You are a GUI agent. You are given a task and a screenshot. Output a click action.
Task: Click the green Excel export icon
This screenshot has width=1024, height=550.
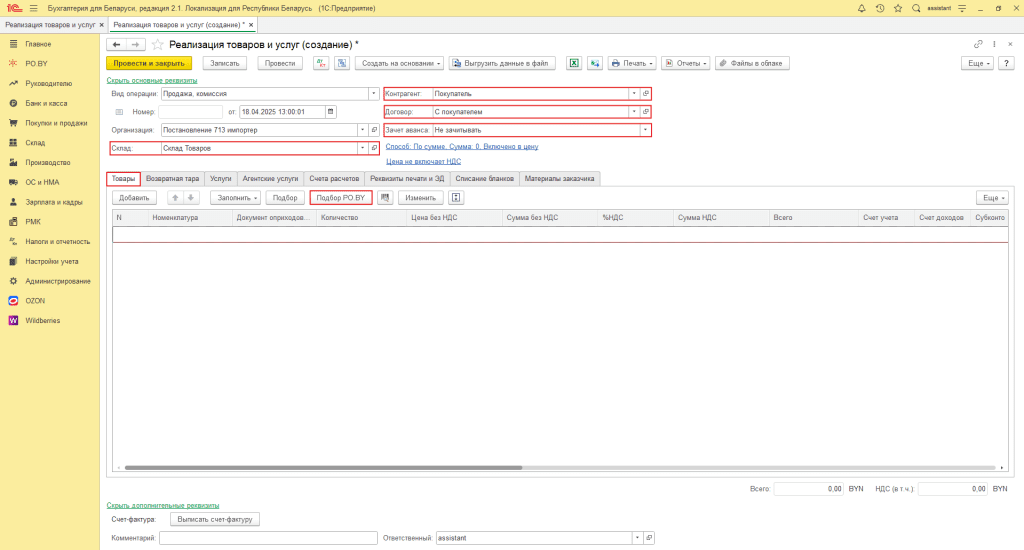pyautogui.click(x=574, y=63)
